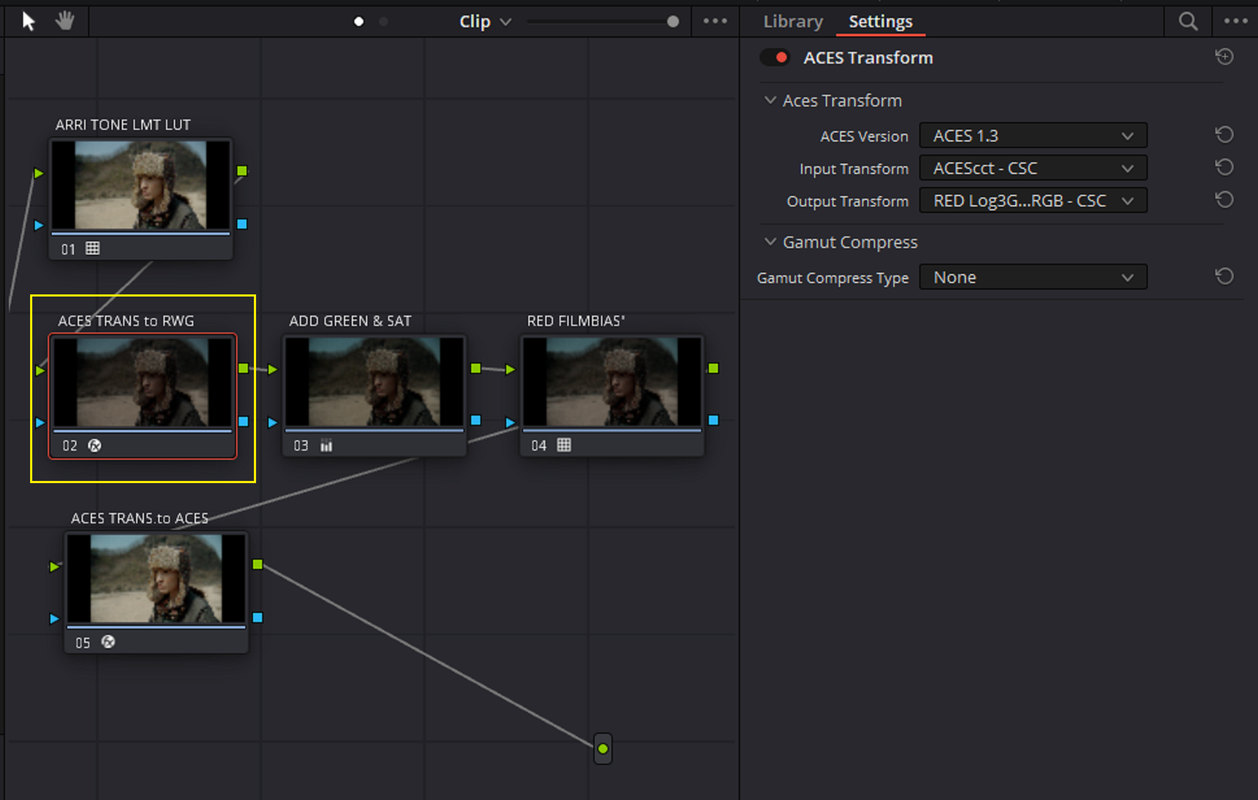
Task: Click the "ACES TRANS.to ACES" node label
Action: coord(140,518)
